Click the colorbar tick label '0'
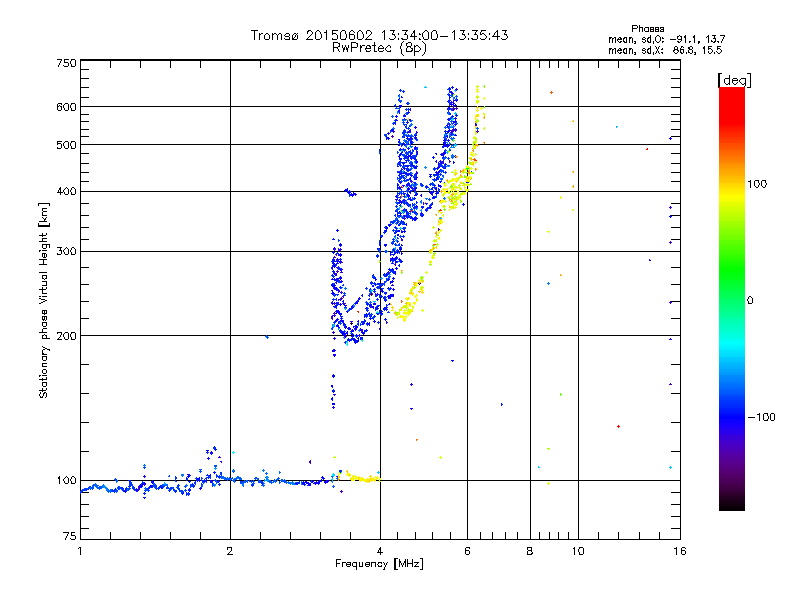The image size is (800, 600). pos(750,301)
